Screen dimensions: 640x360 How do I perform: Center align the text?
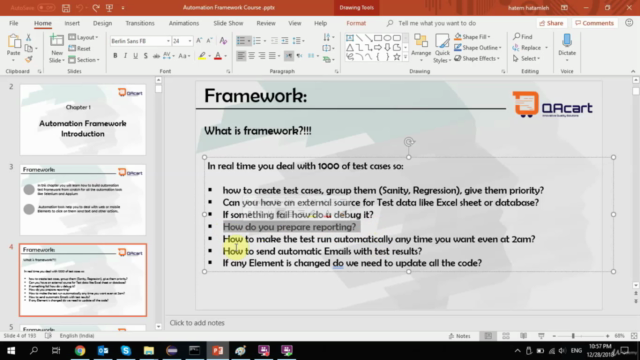251,56
